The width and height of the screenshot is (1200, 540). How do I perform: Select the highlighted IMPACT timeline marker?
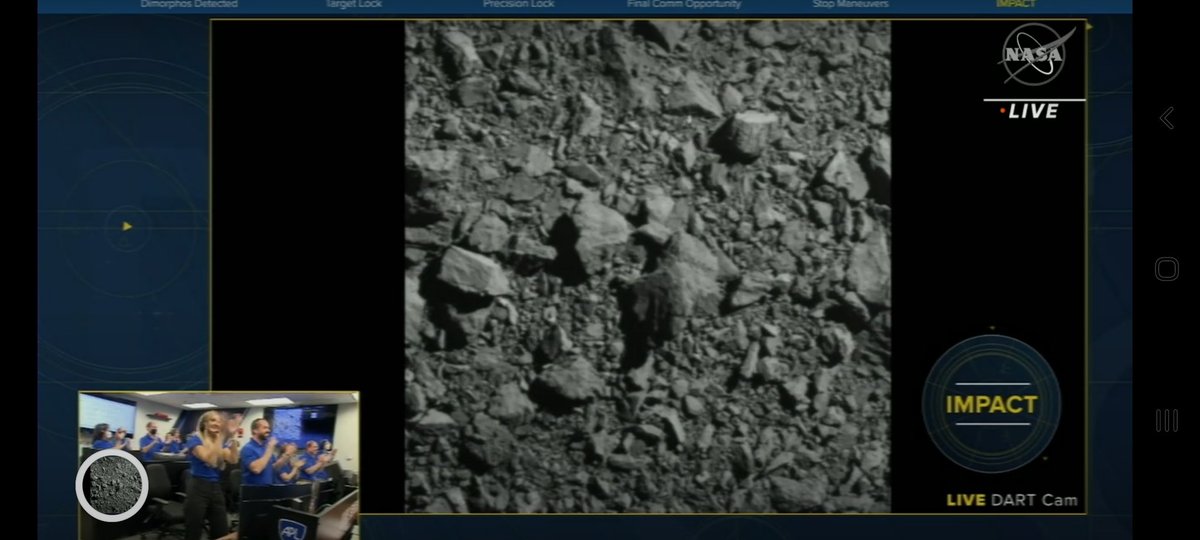(x=1016, y=5)
